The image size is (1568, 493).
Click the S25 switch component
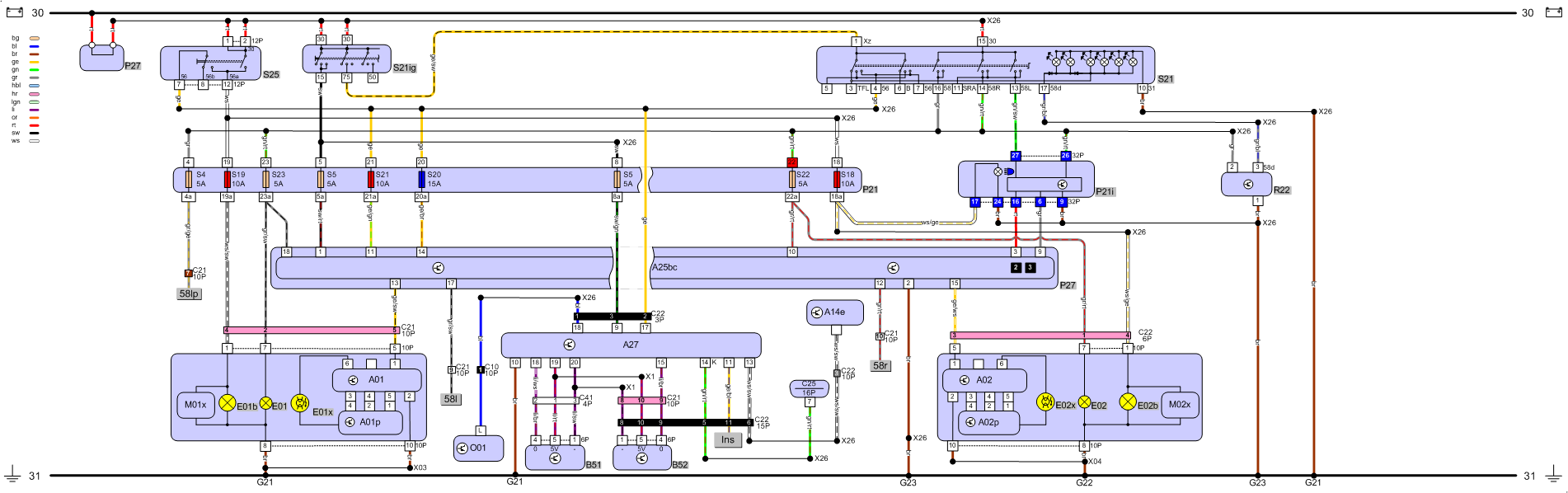(210, 63)
